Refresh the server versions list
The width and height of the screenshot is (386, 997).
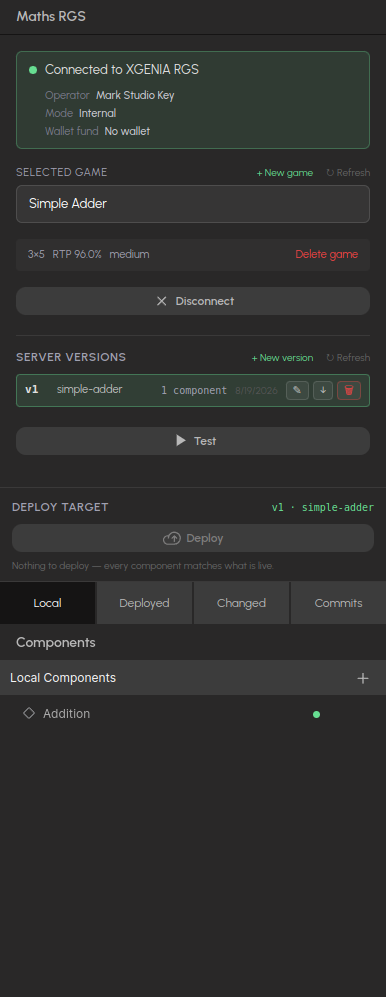[x=348, y=358]
